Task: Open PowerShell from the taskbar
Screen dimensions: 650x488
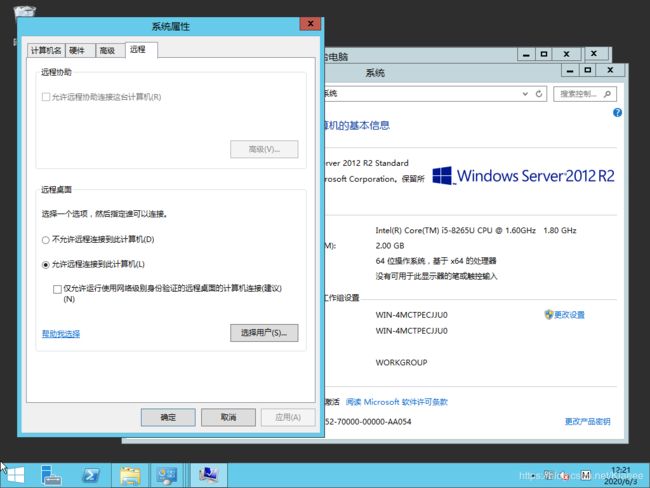Action: click(x=90, y=475)
